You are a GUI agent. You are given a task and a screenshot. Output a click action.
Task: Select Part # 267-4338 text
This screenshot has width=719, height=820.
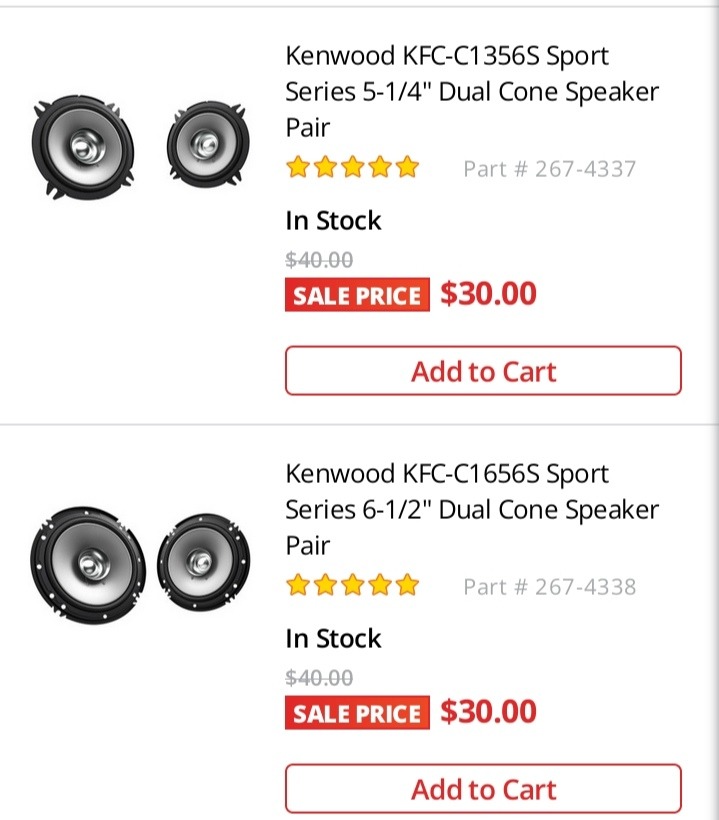[x=550, y=587]
